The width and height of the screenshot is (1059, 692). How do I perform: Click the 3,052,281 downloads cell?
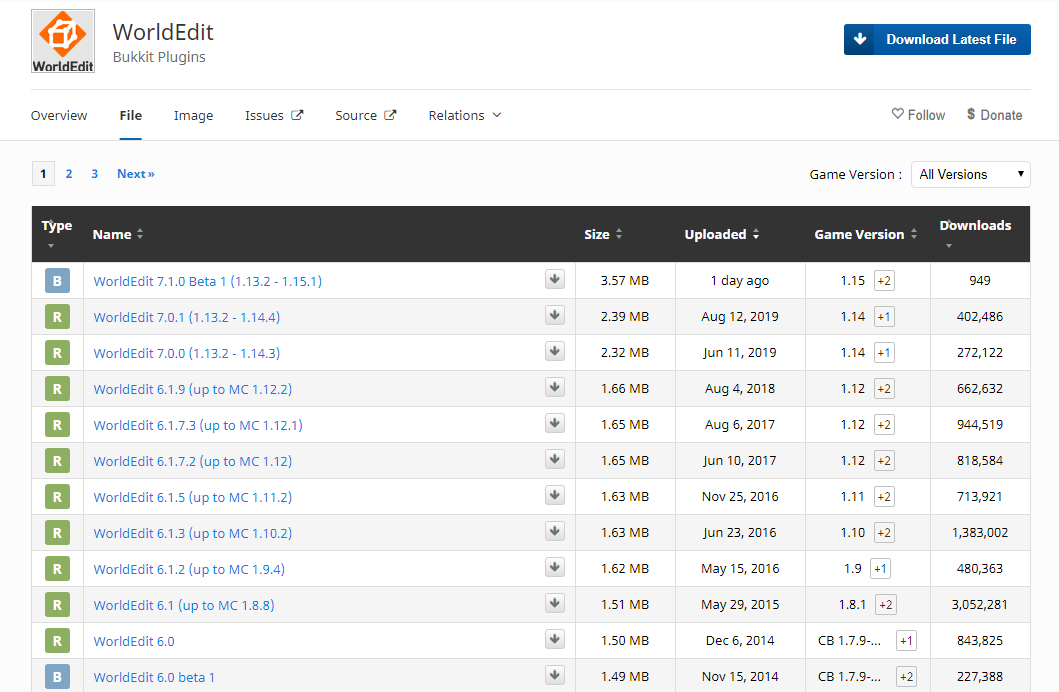979,604
